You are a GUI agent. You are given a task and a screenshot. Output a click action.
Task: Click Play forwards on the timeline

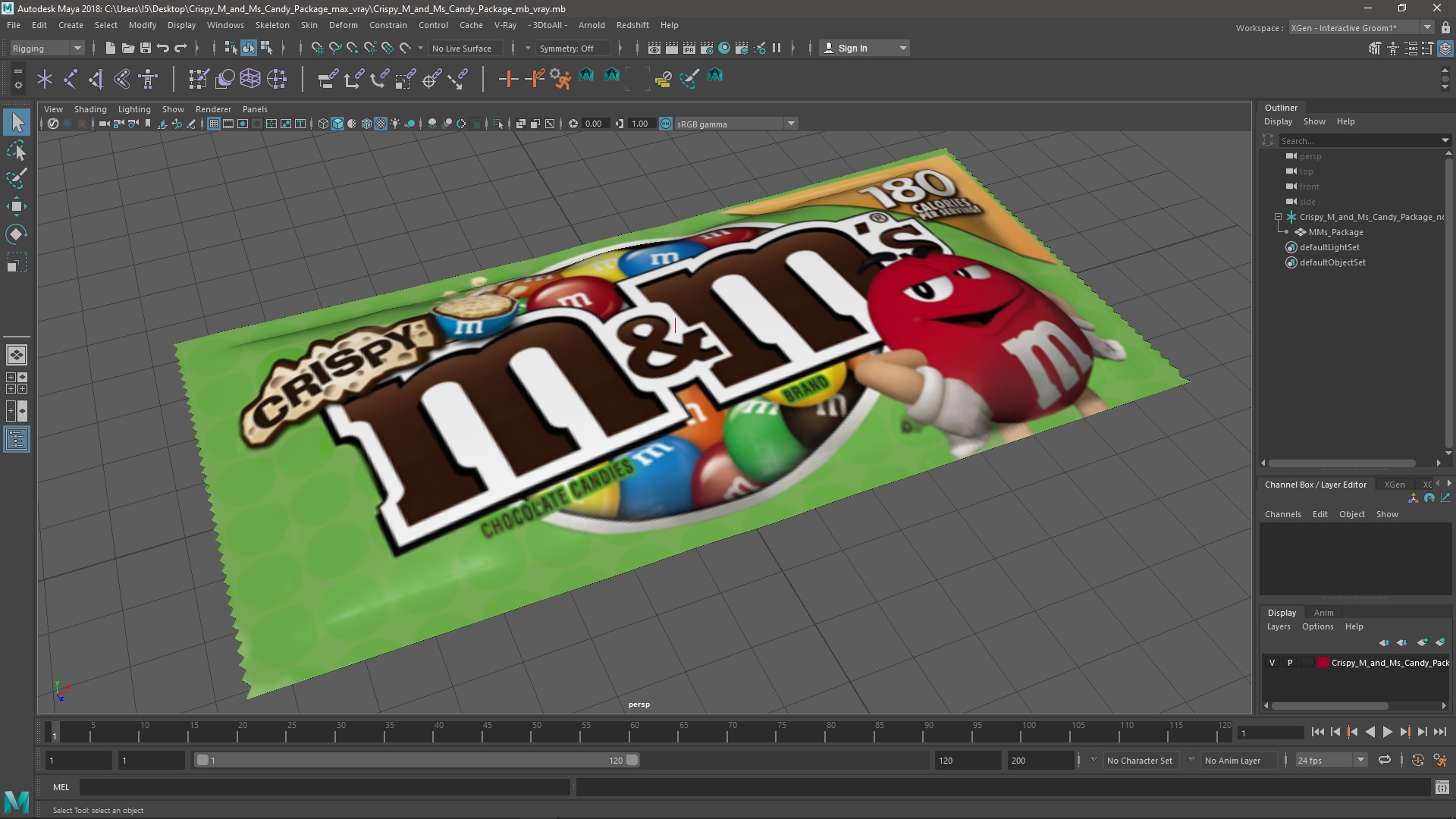coord(1387,732)
